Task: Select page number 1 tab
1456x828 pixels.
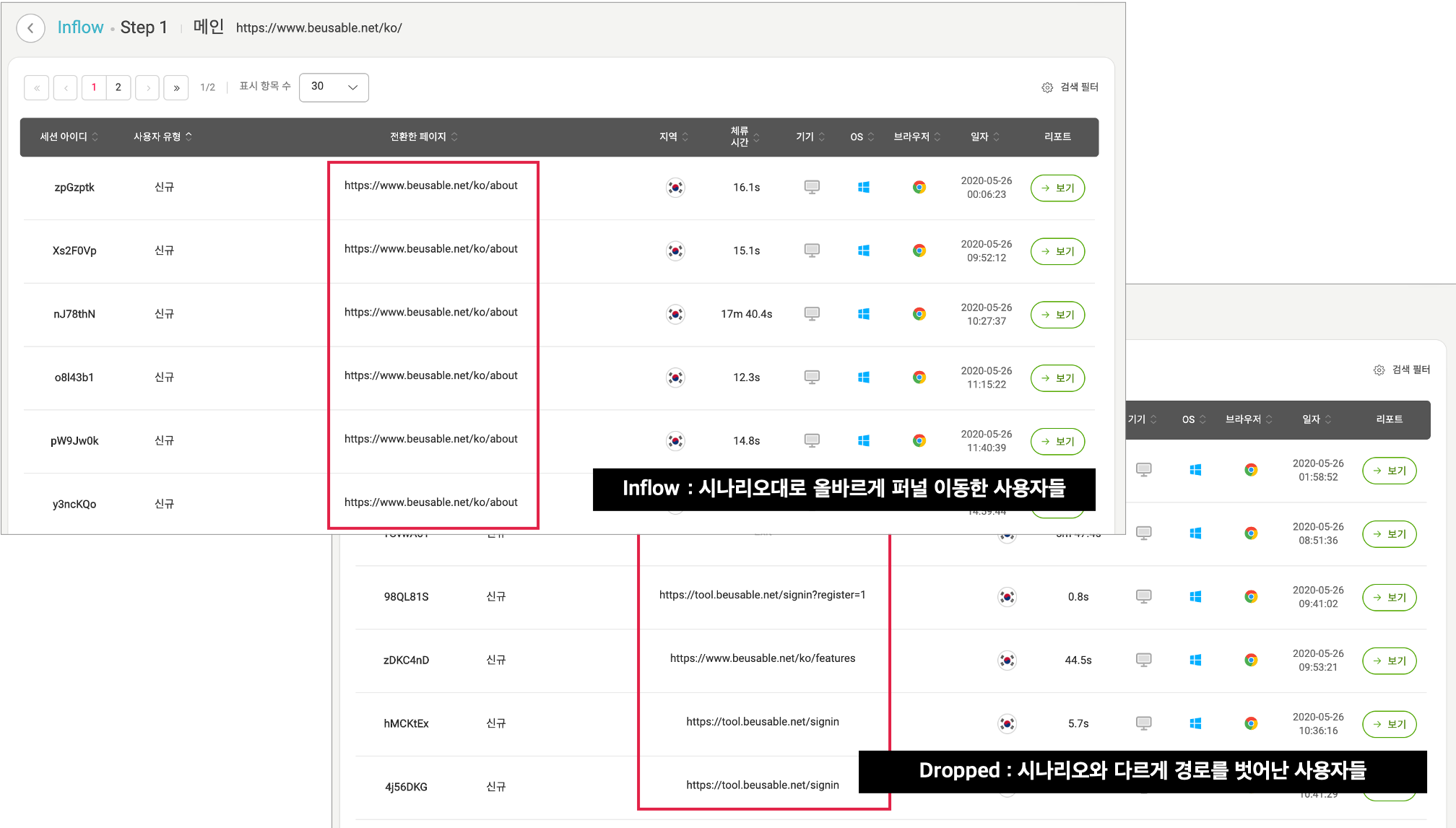Action: (94, 87)
